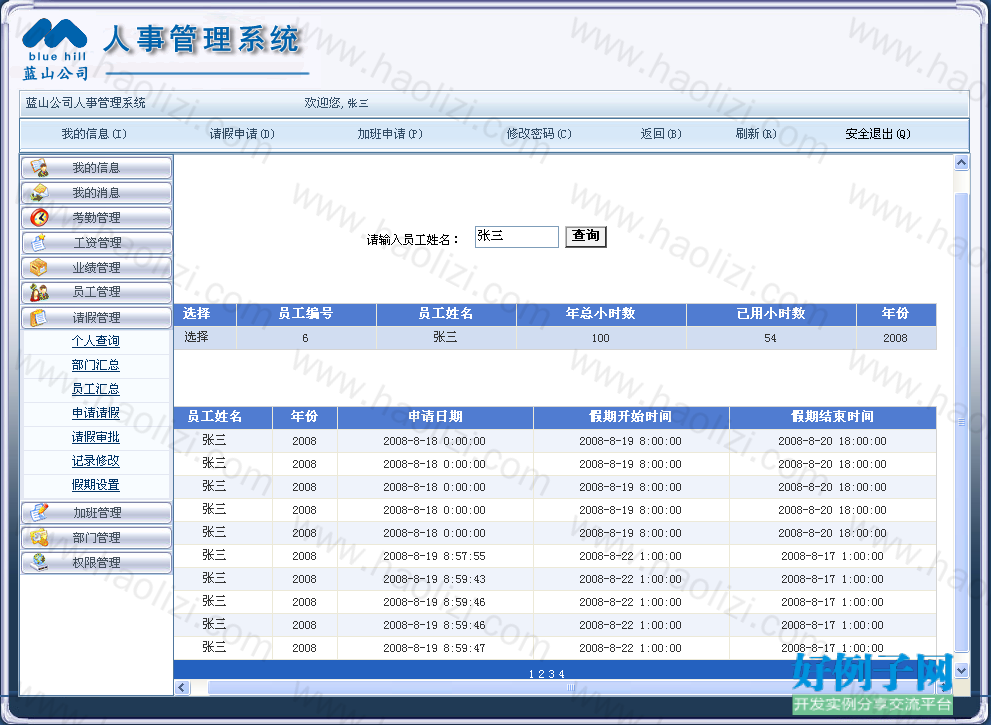Click total yearly hours value 100
Screen dimensions: 991x725
600,338
